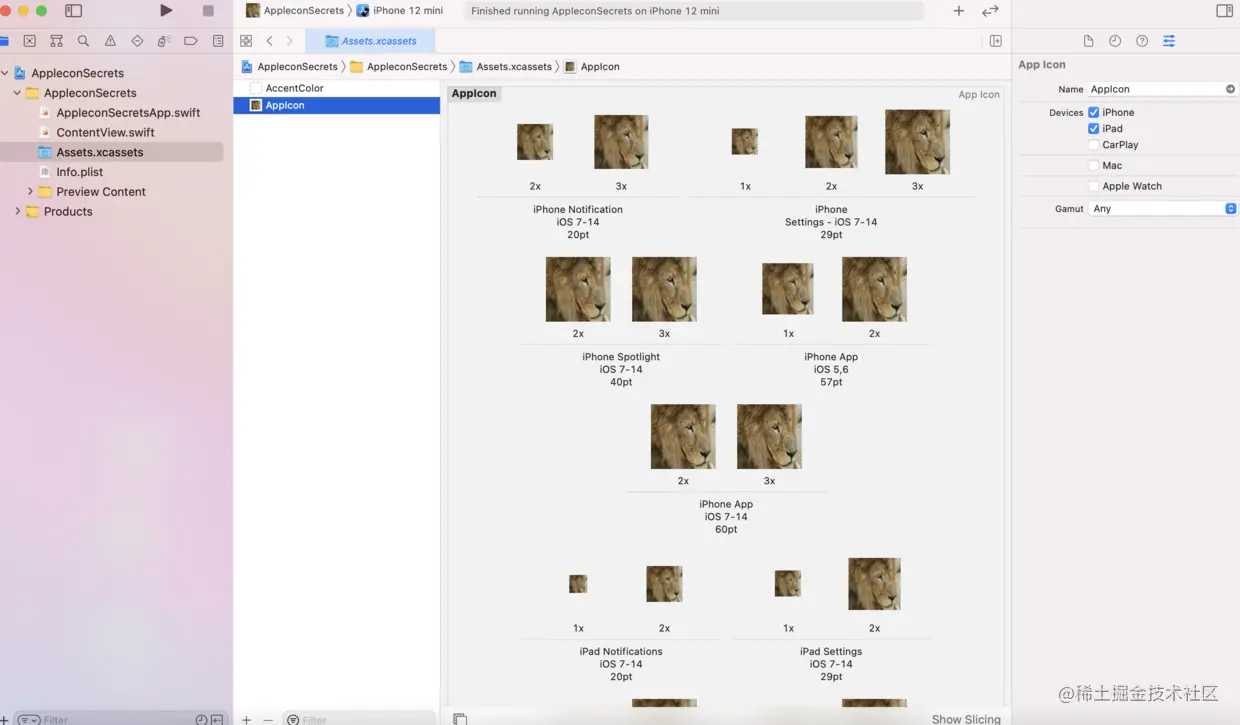Remove selected asset with minus button
Viewport: 1240px width, 725px height.
tap(268, 719)
